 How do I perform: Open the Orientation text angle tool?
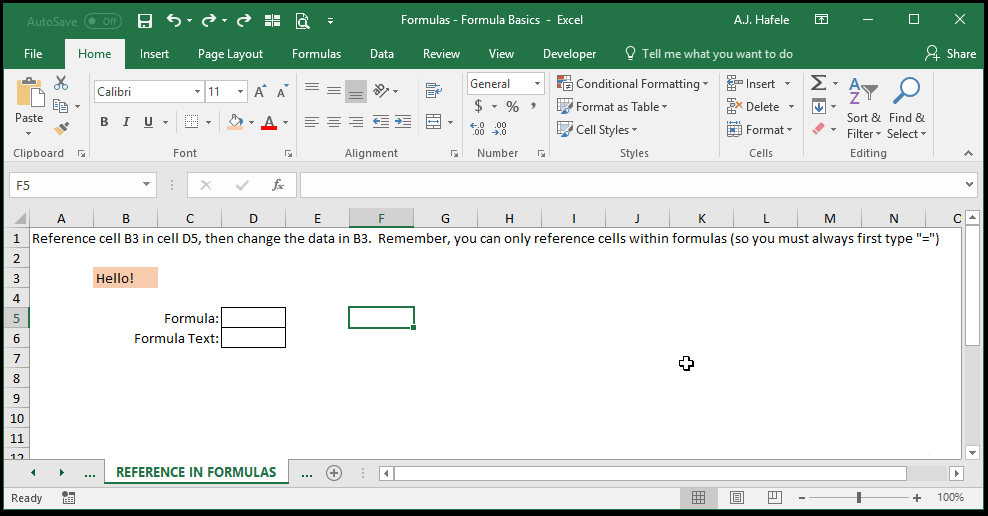[x=381, y=91]
